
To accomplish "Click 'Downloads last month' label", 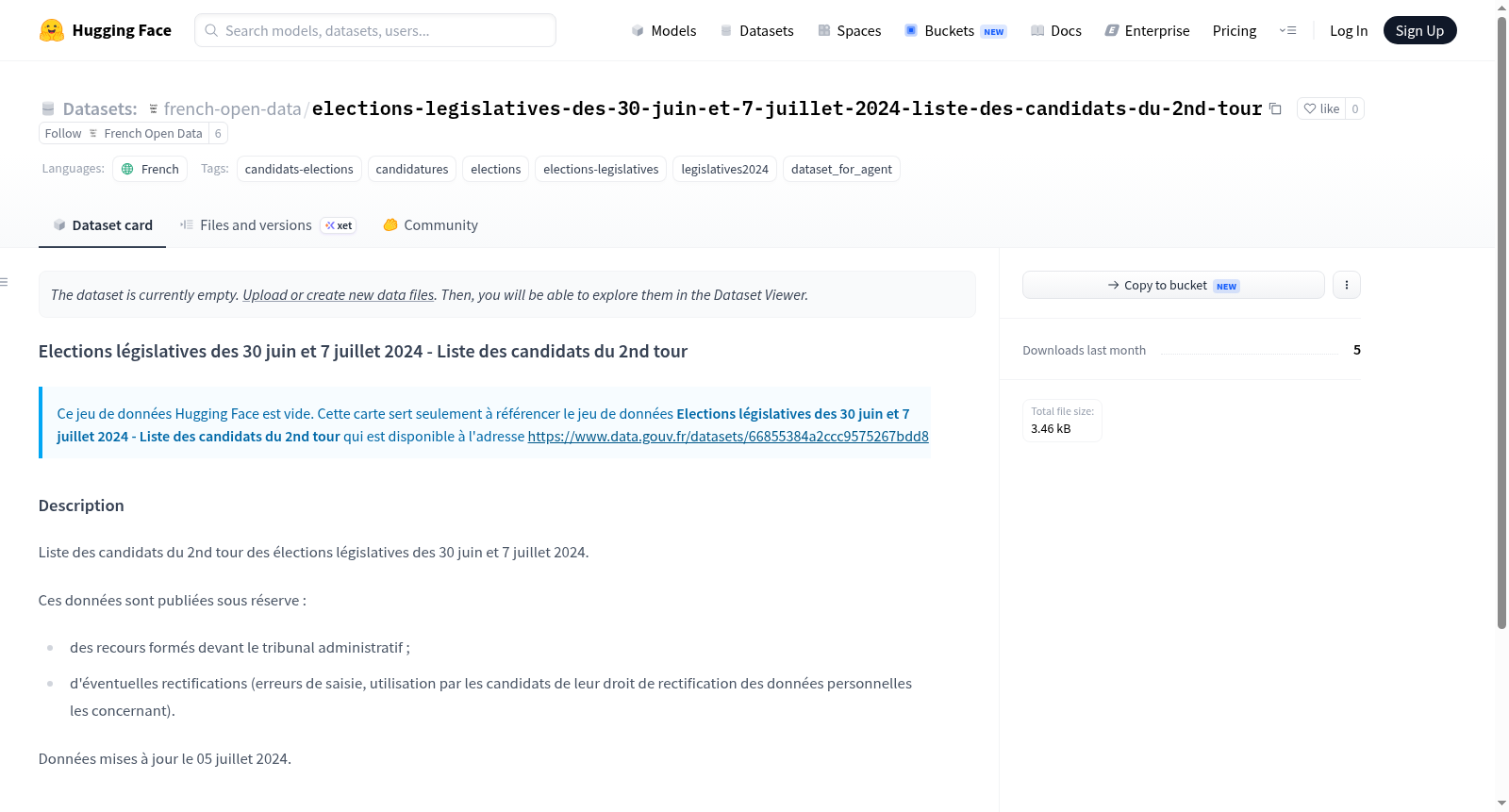I will (1084, 350).
